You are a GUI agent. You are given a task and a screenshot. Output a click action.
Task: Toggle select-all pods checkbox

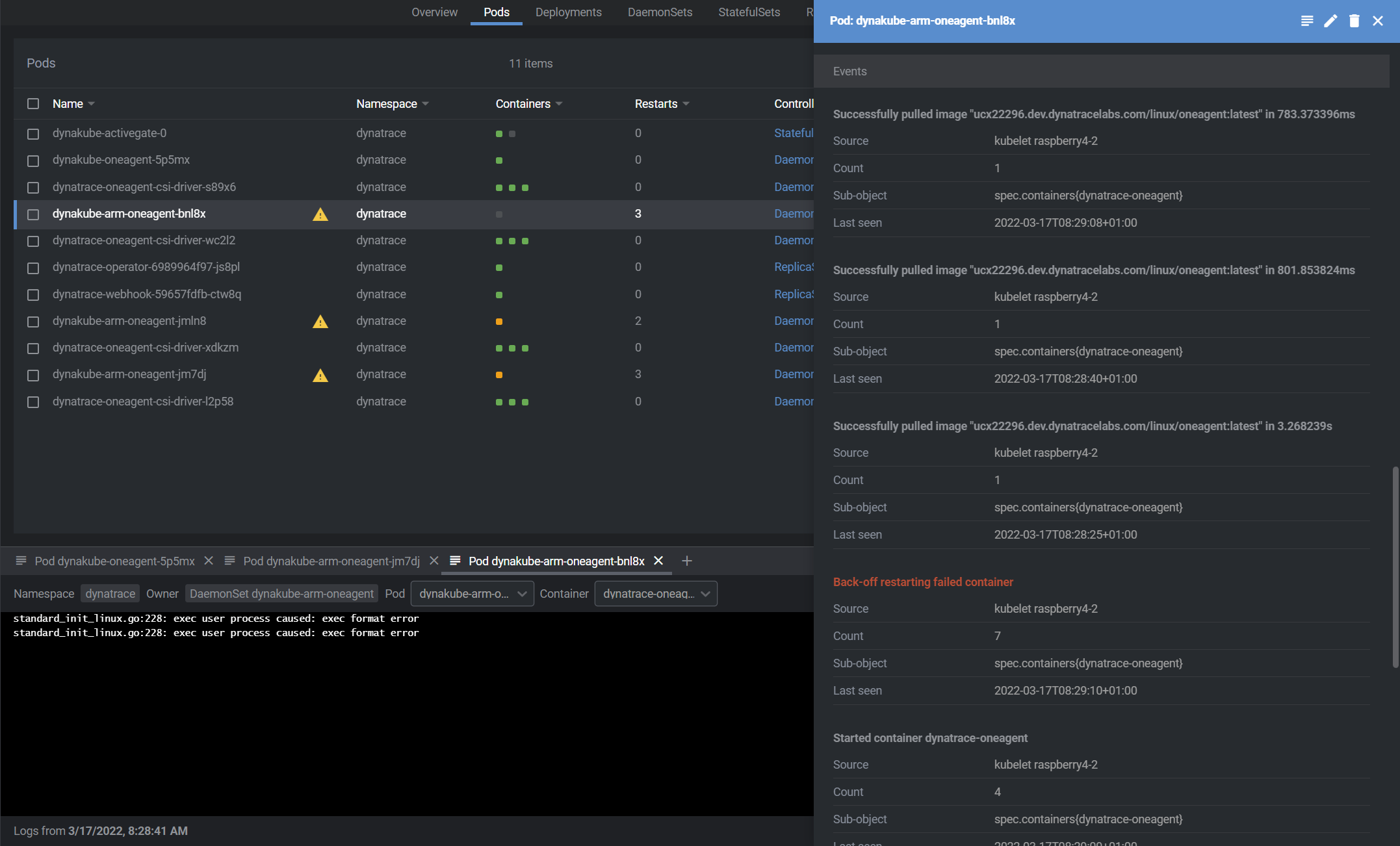point(33,104)
